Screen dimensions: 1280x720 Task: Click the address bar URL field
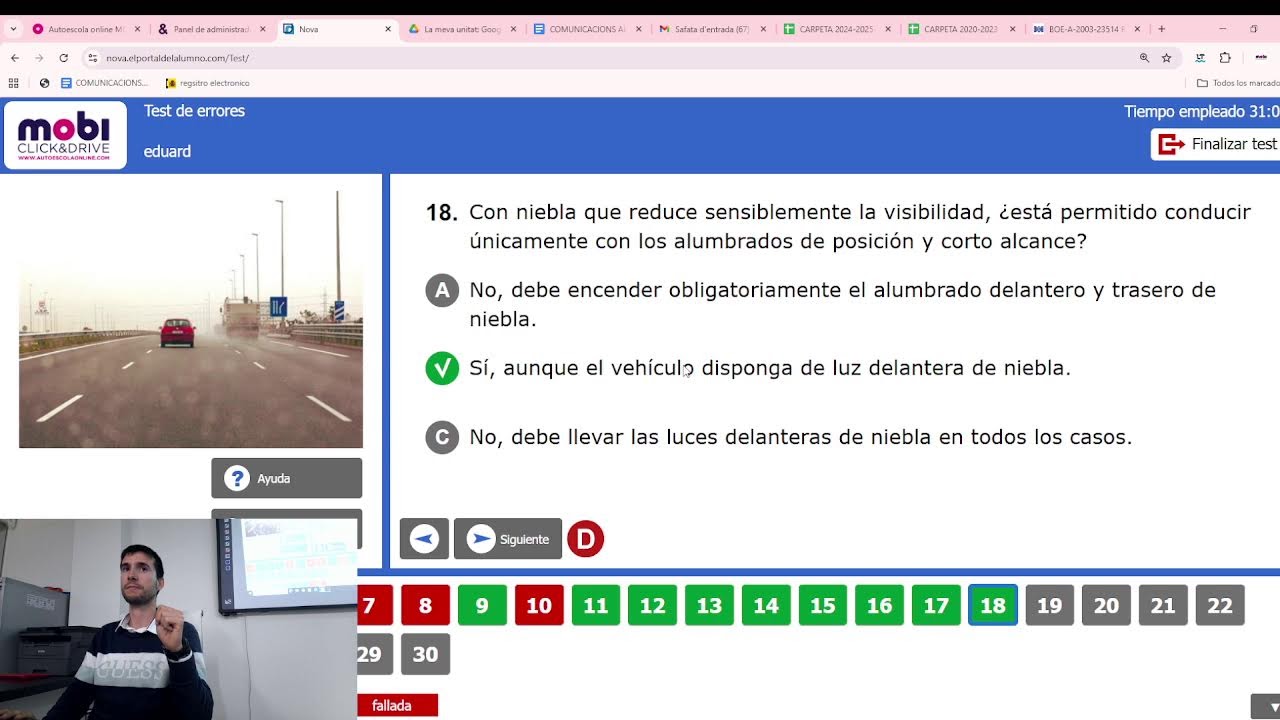point(620,58)
